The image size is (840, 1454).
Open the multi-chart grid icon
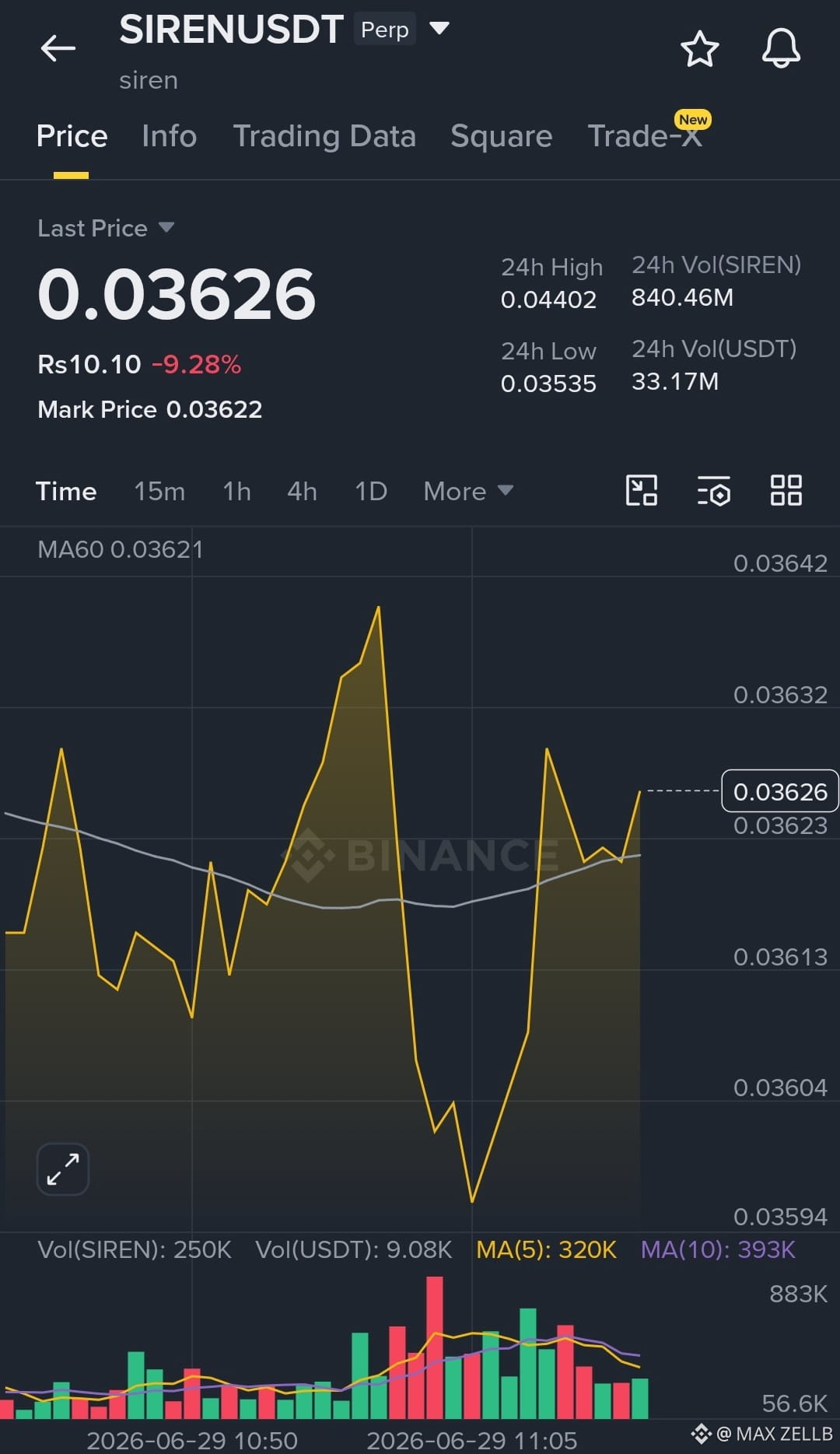pyautogui.click(x=786, y=490)
